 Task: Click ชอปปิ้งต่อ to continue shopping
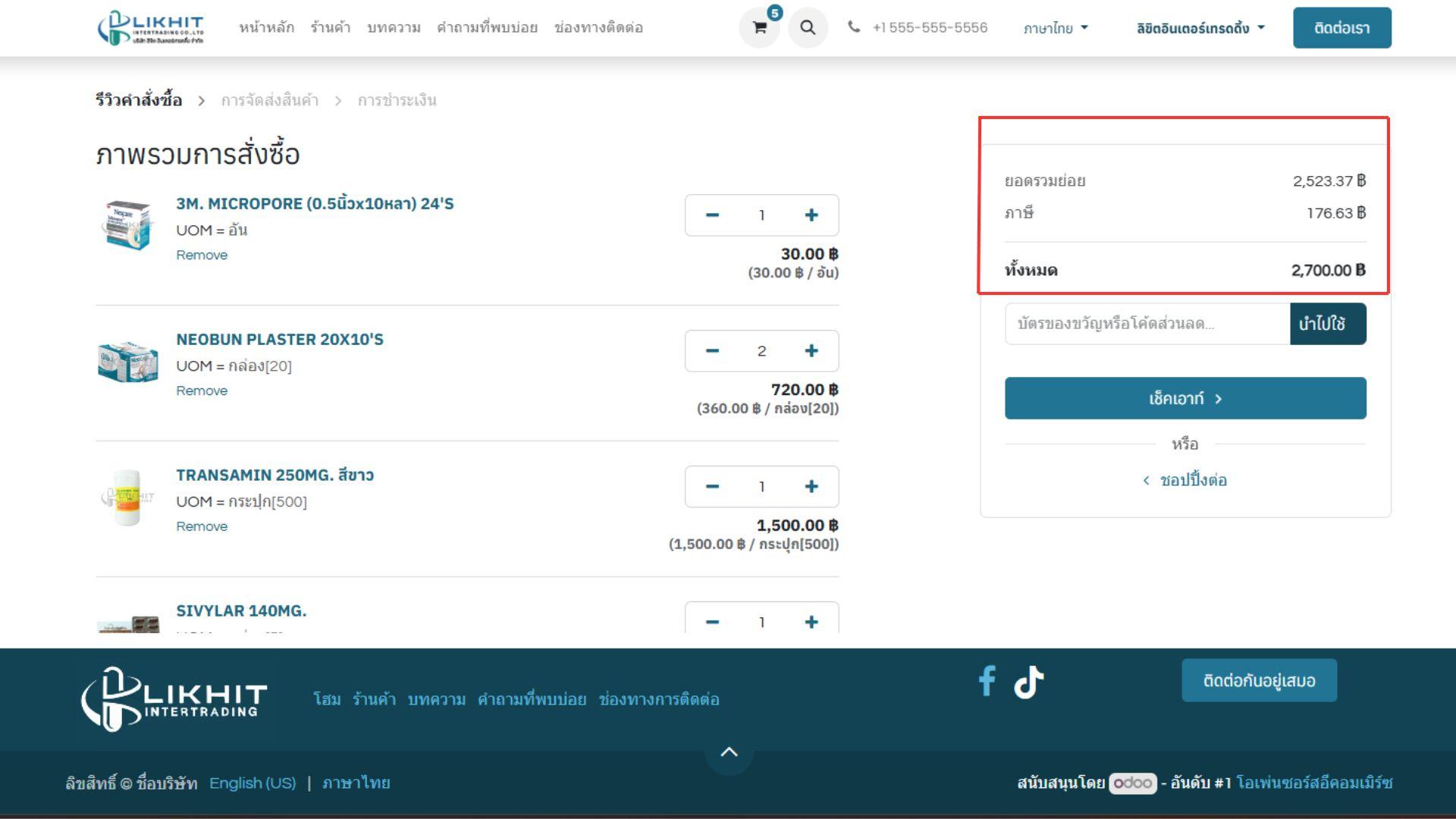click(1185, 480)
